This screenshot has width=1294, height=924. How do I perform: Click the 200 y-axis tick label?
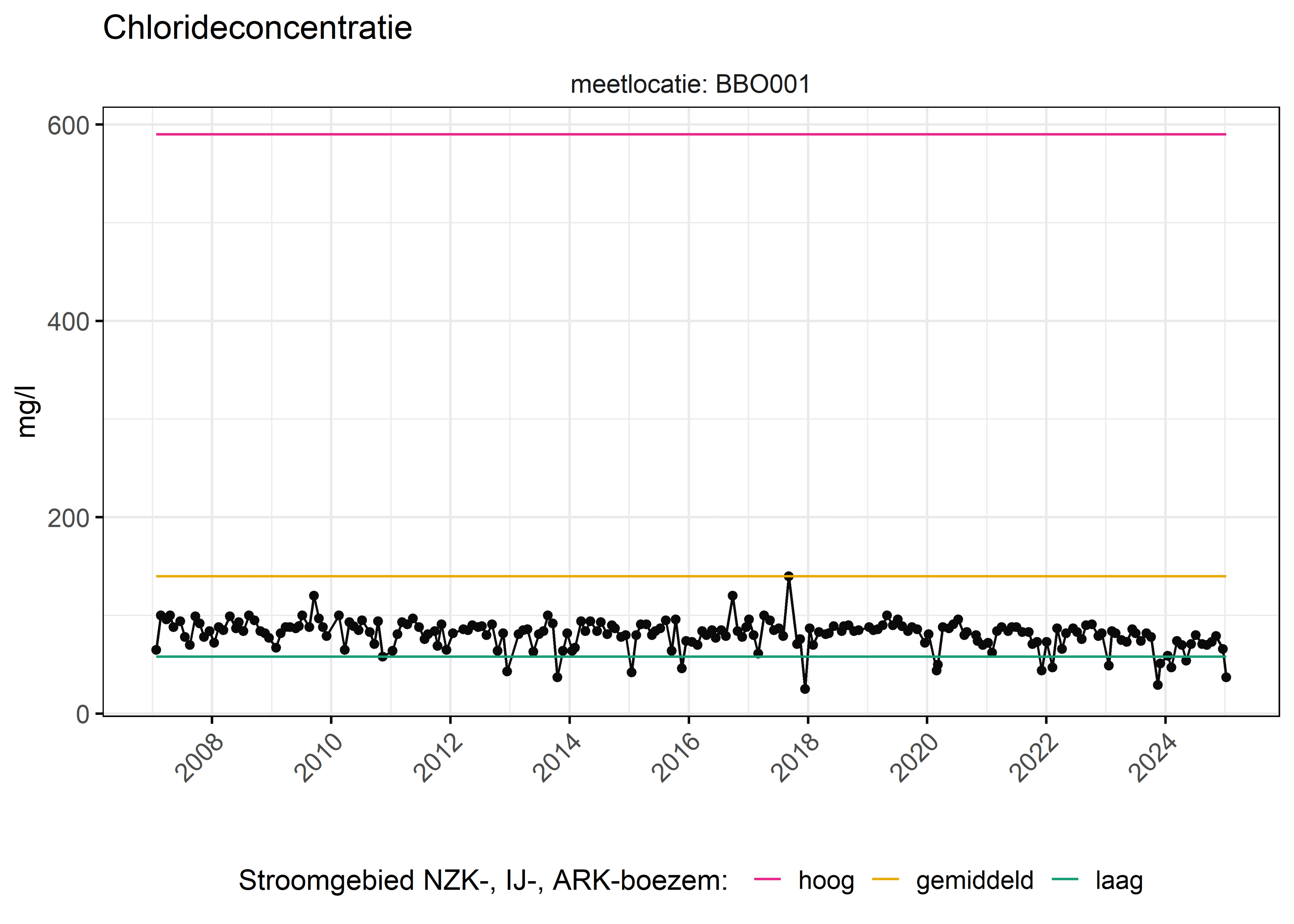(69, 518)
